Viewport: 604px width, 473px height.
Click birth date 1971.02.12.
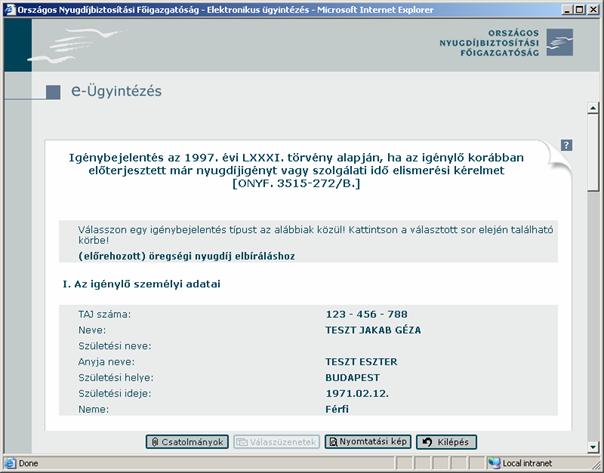(357, 393)
